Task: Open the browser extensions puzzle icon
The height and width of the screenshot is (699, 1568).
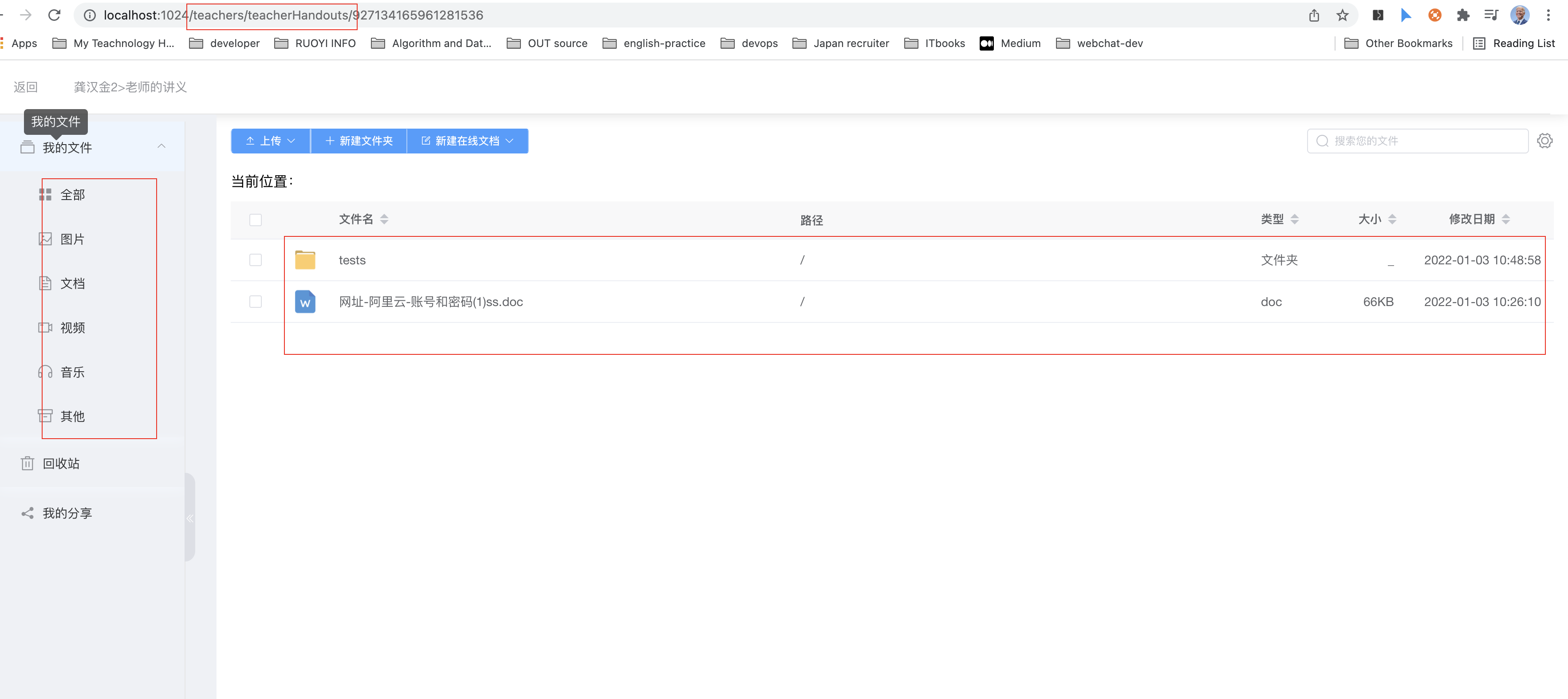Action: point(1463,15)
